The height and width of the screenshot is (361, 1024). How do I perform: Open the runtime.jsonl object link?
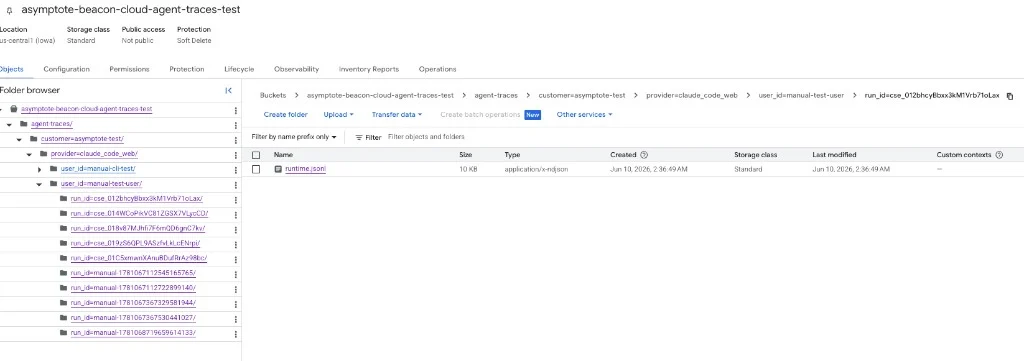tap(306, 169)
